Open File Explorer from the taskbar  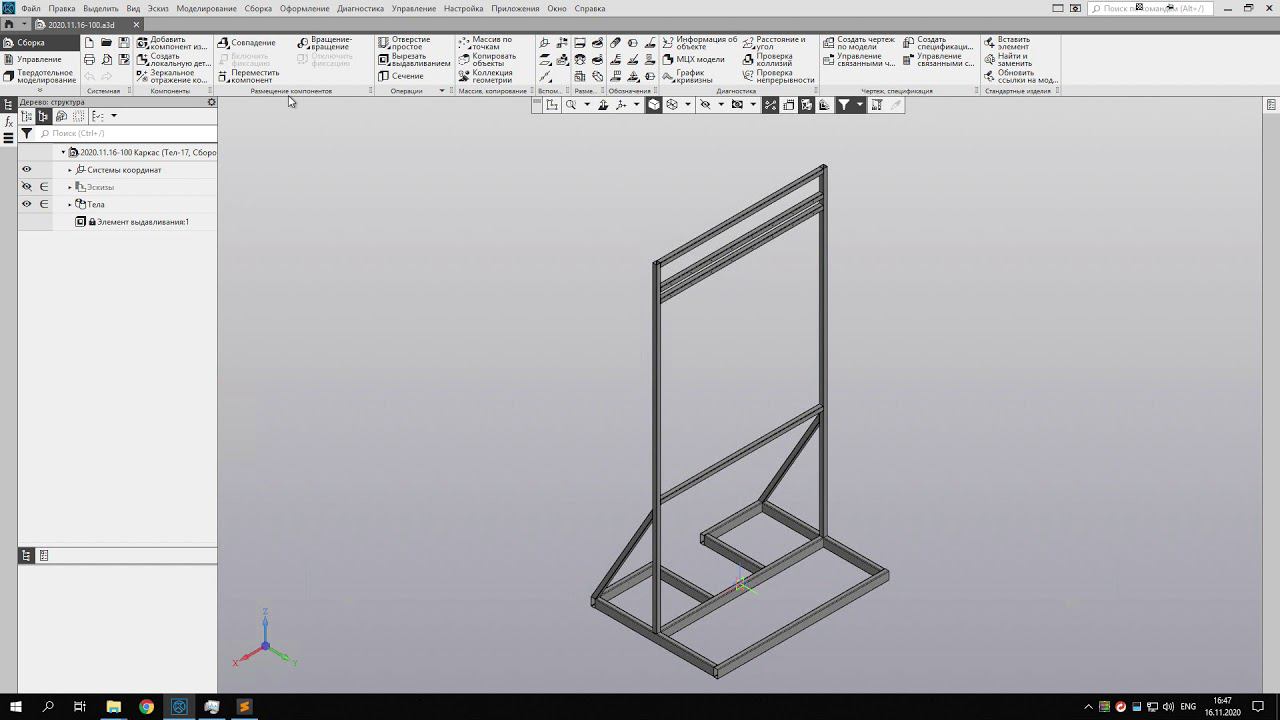(114, 707)
